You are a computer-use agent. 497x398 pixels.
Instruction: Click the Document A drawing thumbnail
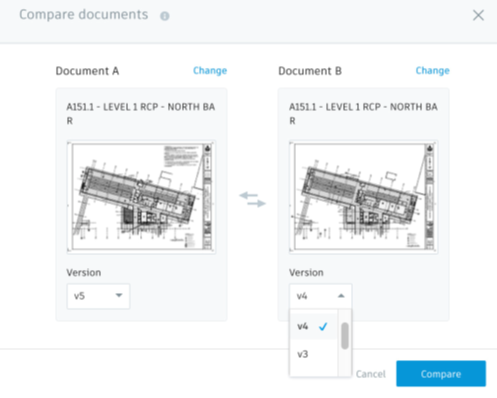point(141,197)
